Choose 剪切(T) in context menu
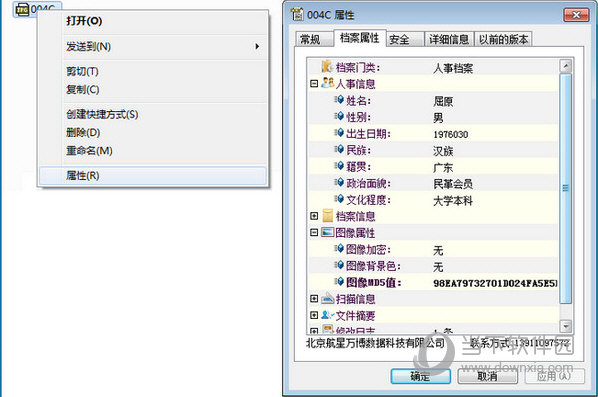598x397 pixels. 153,71
